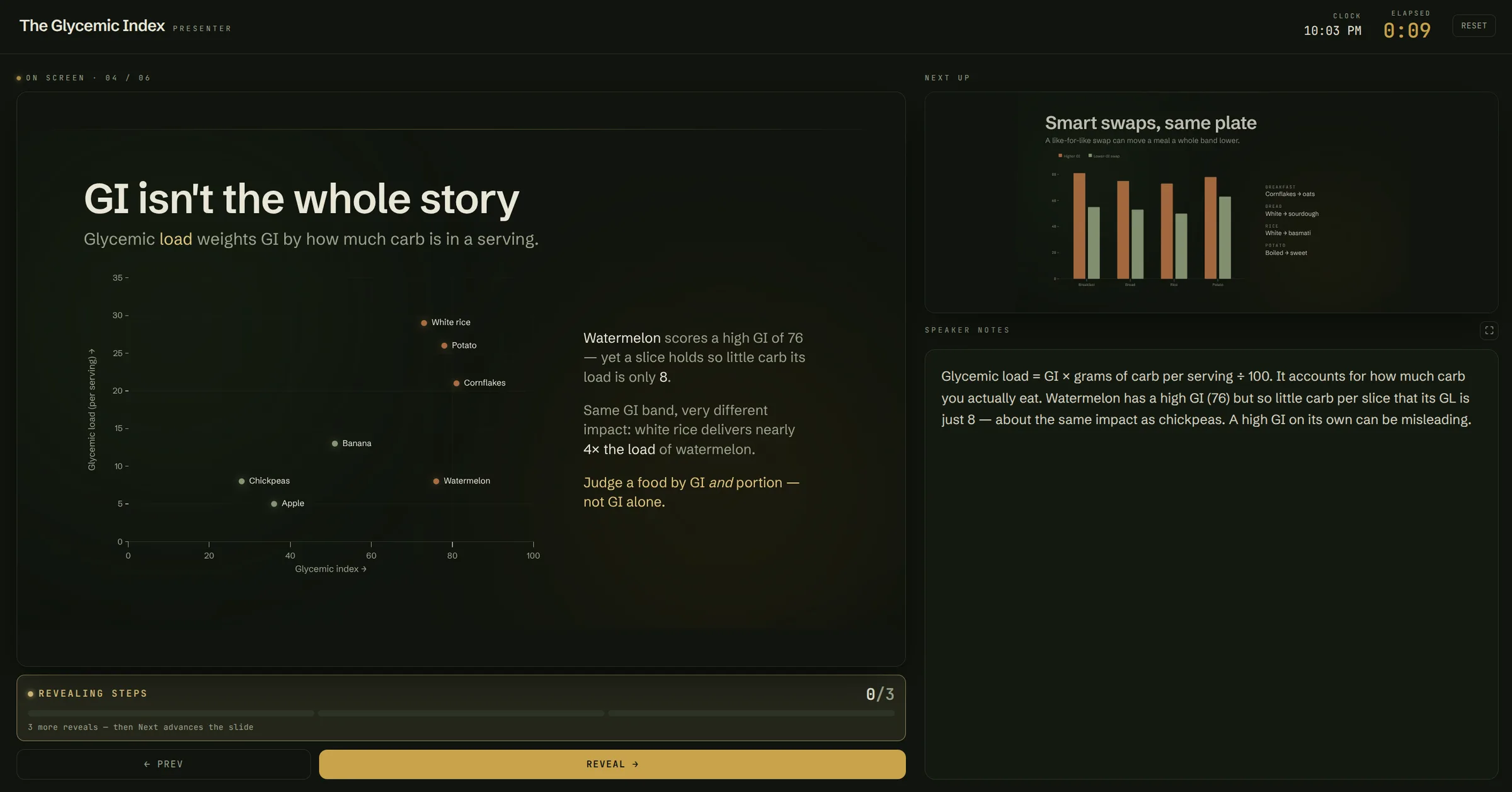Click the PRESENTER label in header

tap(202, 28)
